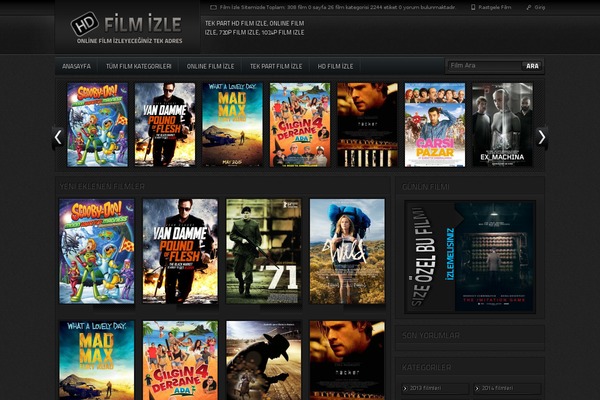
Task: Click the Son Yorumlar heading
Action: [x=430, y=335]
